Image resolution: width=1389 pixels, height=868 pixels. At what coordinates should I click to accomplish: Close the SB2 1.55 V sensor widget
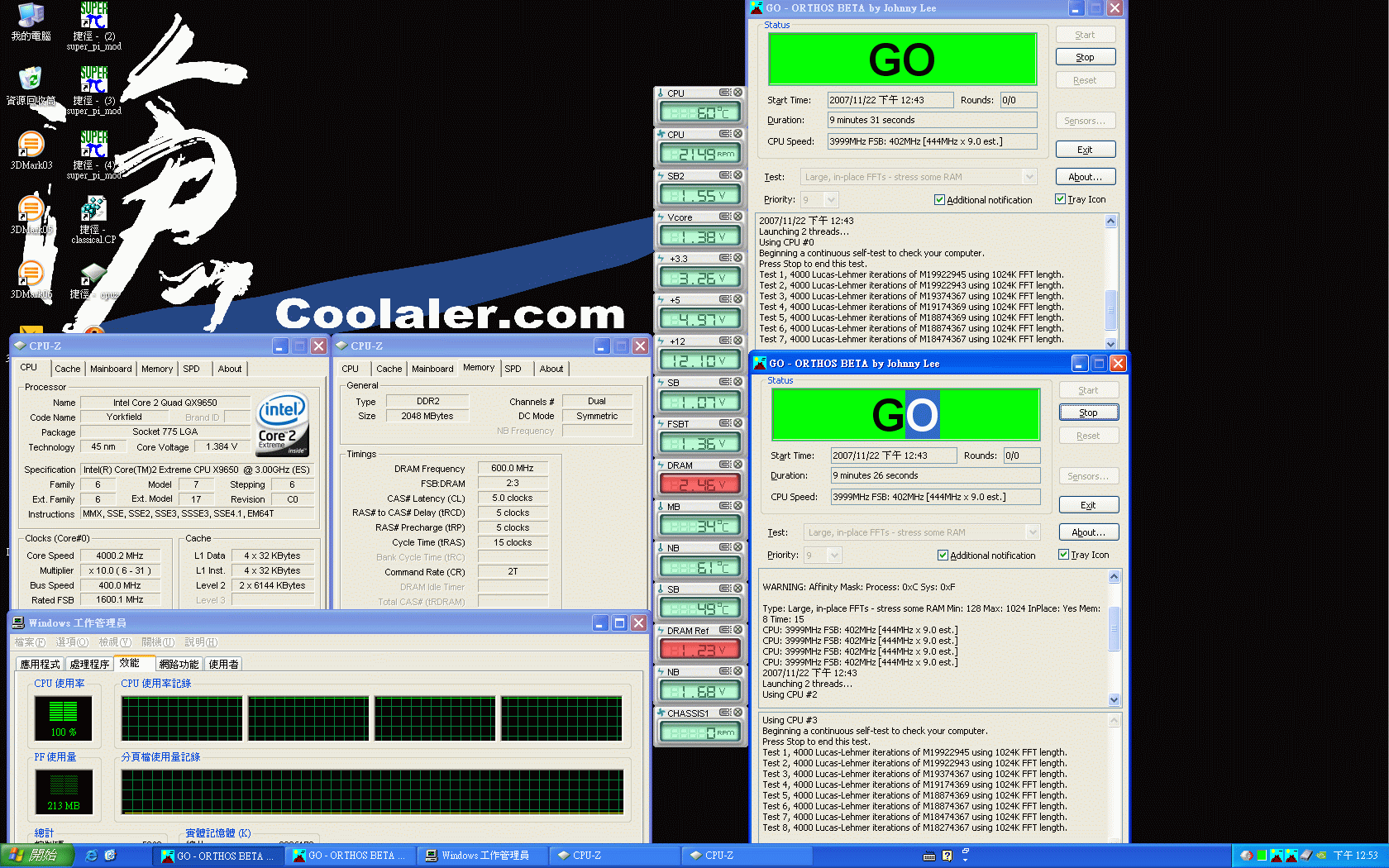pos(737,175)
